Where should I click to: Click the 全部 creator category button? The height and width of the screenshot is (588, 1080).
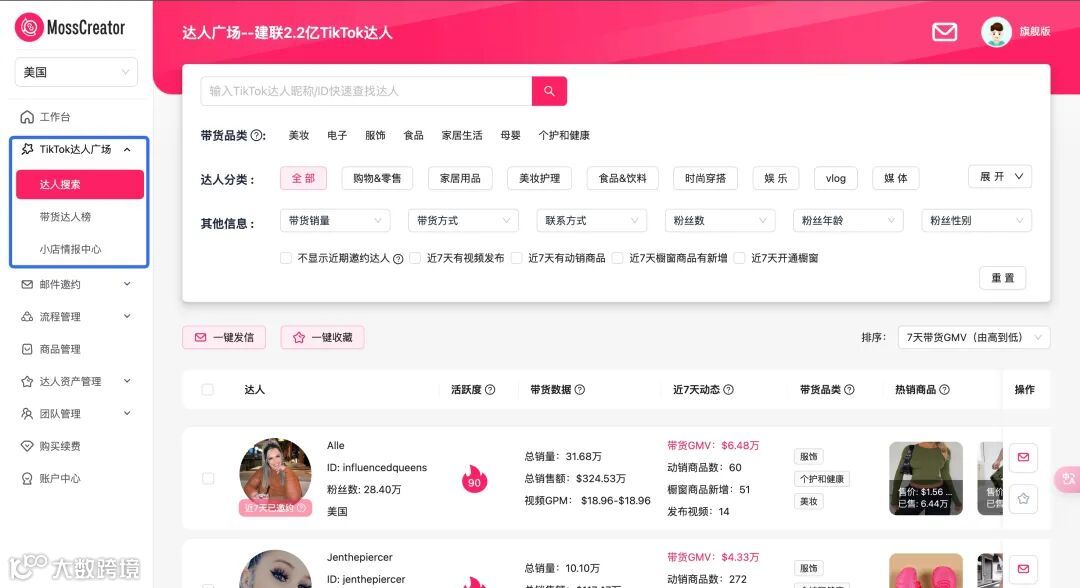pos(303,178)
